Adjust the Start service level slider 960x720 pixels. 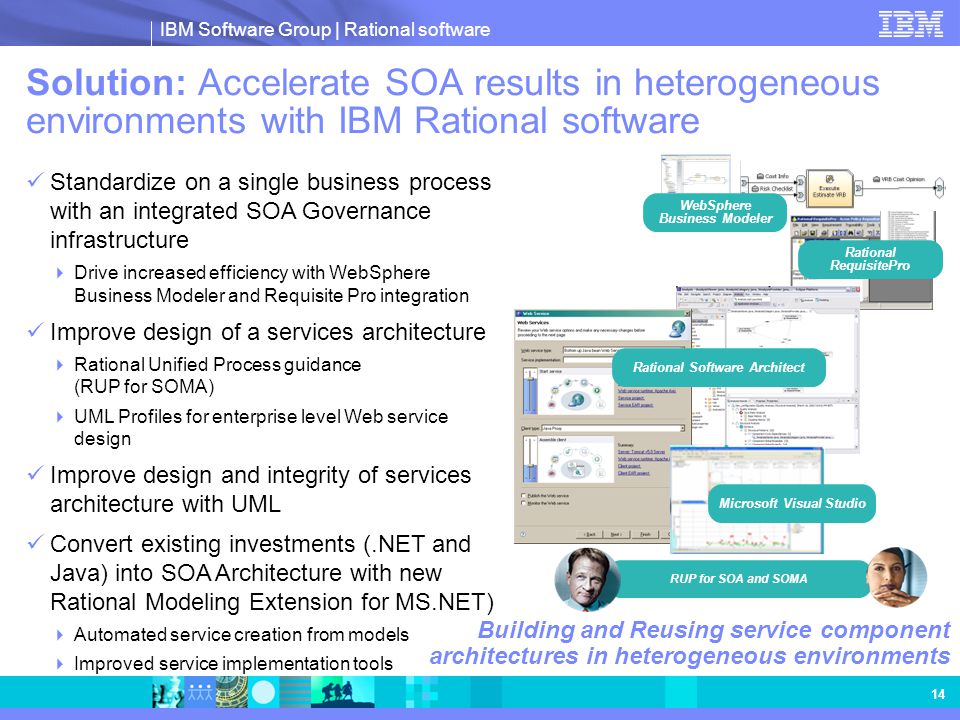(530, 391)
